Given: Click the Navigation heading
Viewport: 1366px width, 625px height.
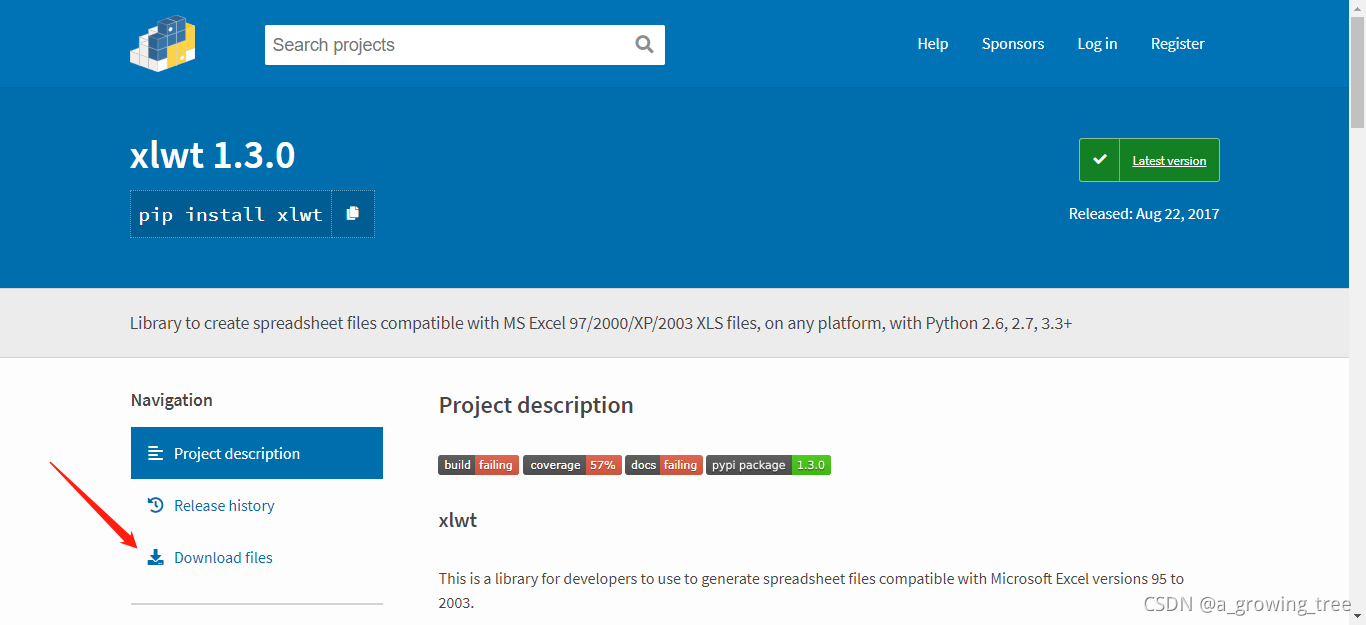Looking at the screenshot, I should click(x=172, y=400).
